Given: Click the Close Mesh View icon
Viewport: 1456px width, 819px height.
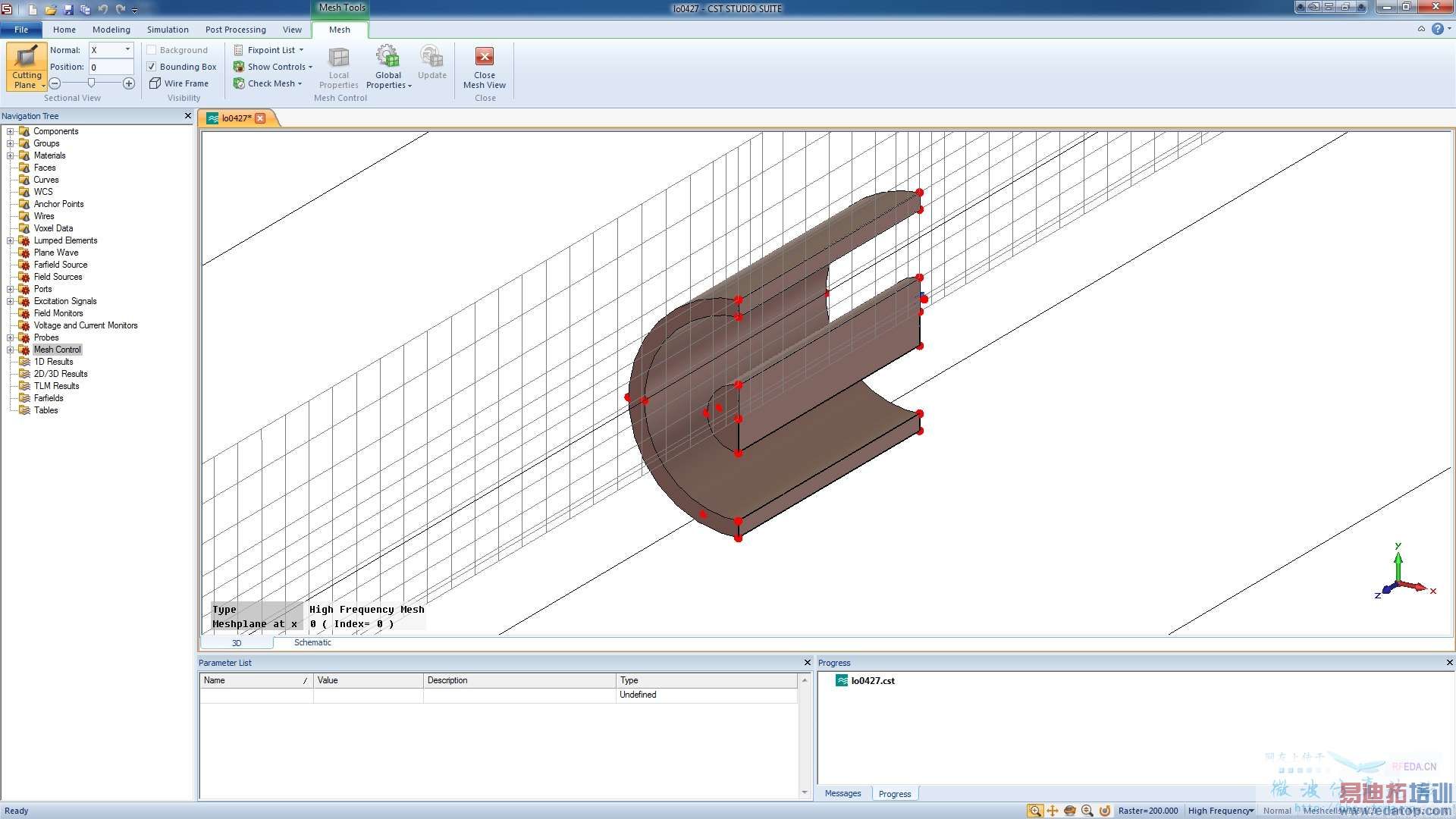Looking at the screenshot, I should (484, 57).
